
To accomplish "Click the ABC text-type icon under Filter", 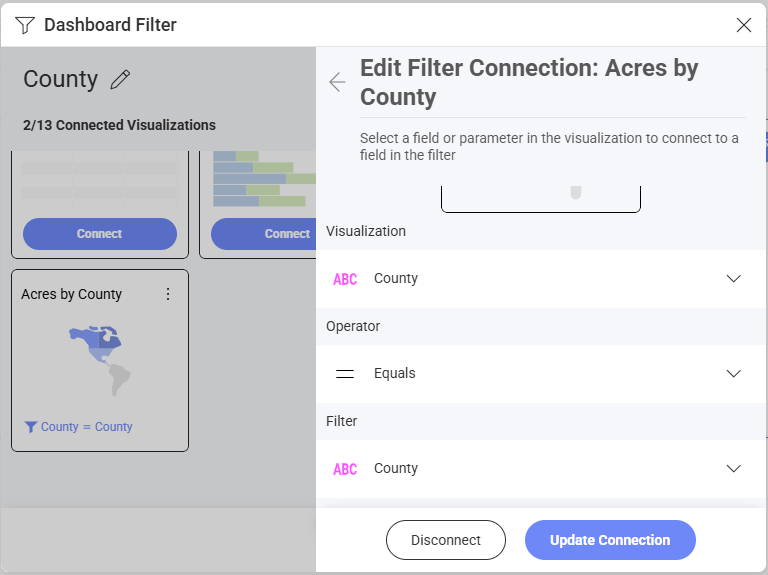I will 345,469.
